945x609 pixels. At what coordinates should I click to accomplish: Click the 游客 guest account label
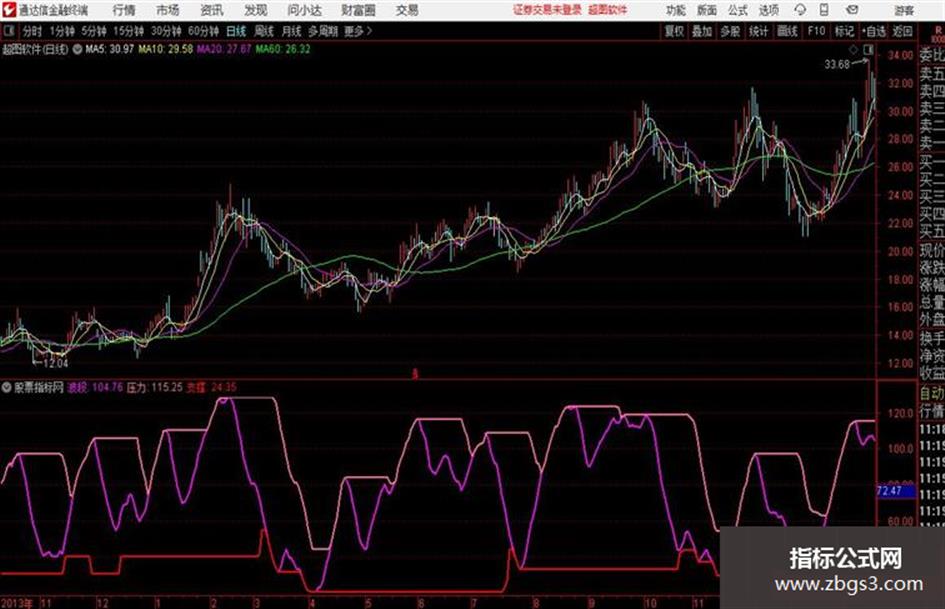pyautogui.click(x=904, y=10)
